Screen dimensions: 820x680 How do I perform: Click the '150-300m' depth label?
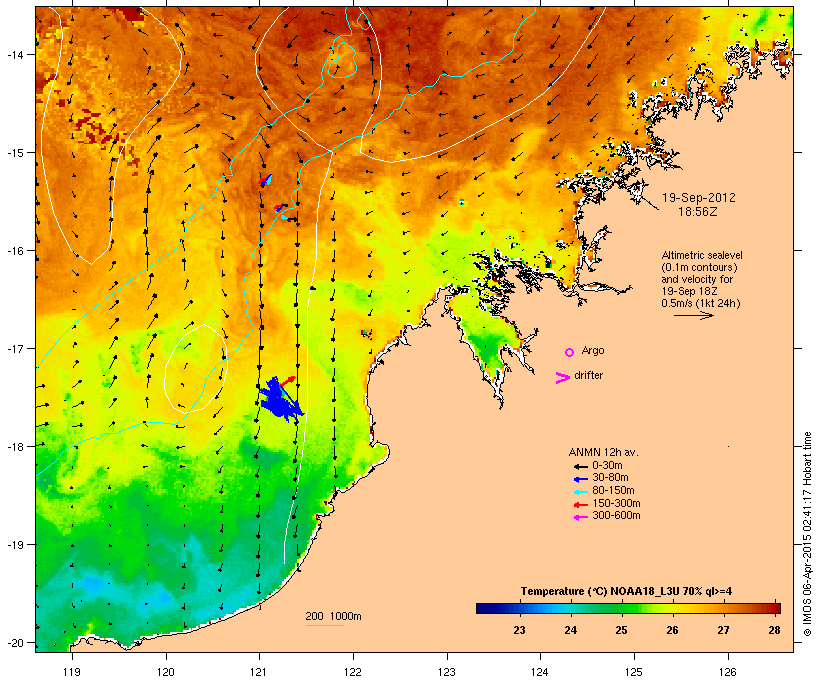616,504
